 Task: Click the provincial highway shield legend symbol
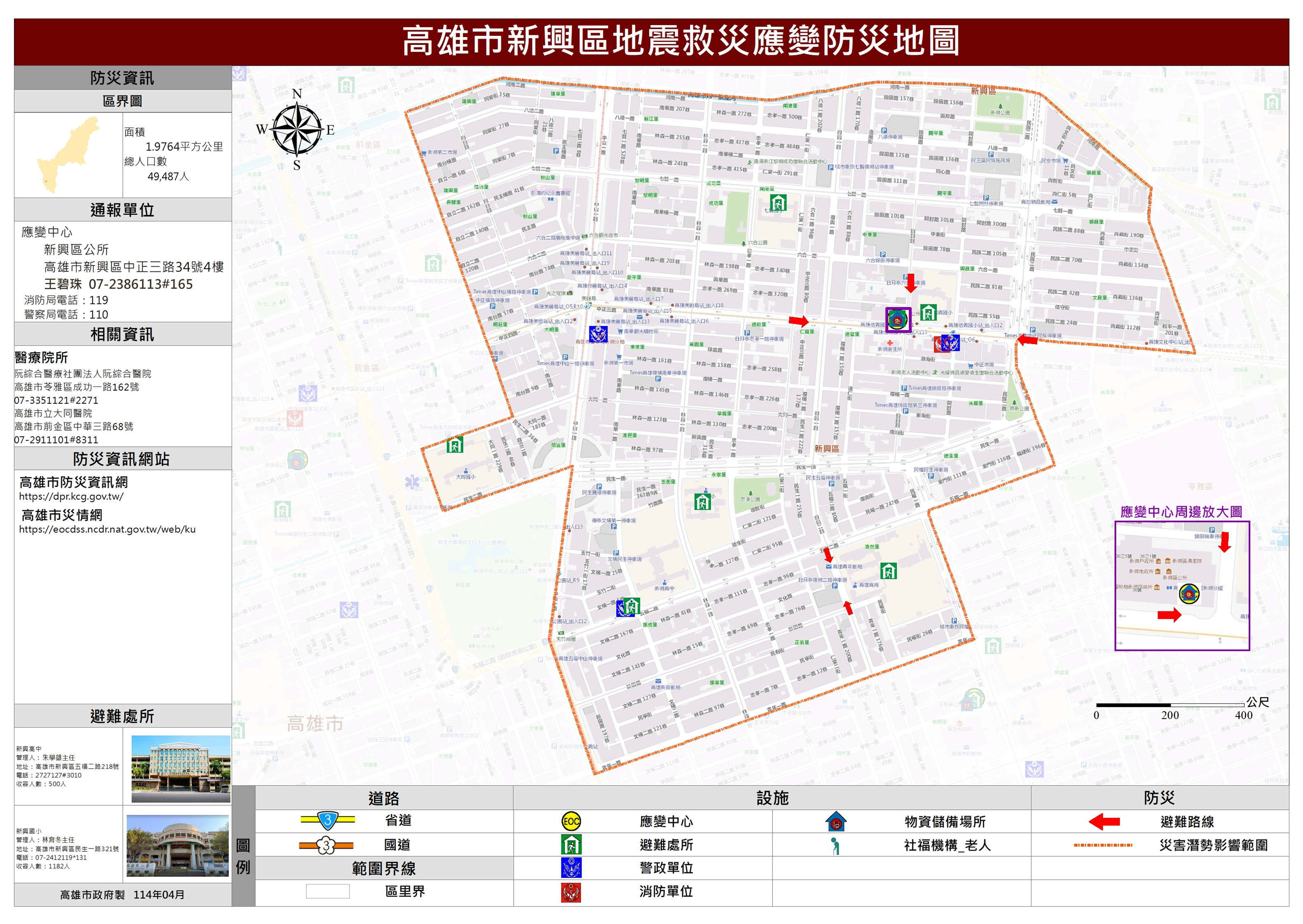[328, 820]
